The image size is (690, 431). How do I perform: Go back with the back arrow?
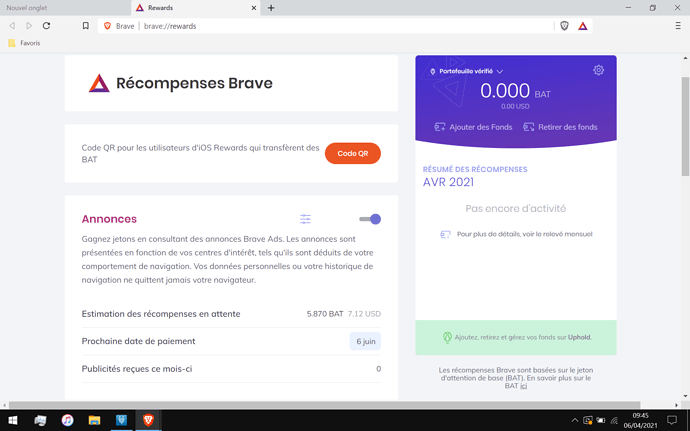pos(12,26)
